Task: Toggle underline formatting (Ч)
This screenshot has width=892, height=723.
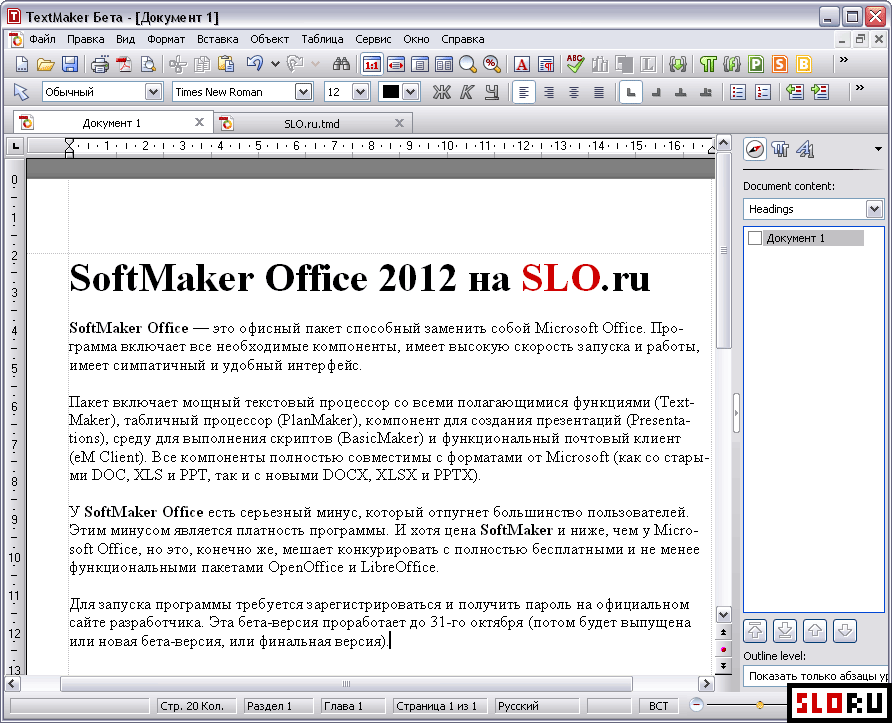Action: tap(492, 92)
